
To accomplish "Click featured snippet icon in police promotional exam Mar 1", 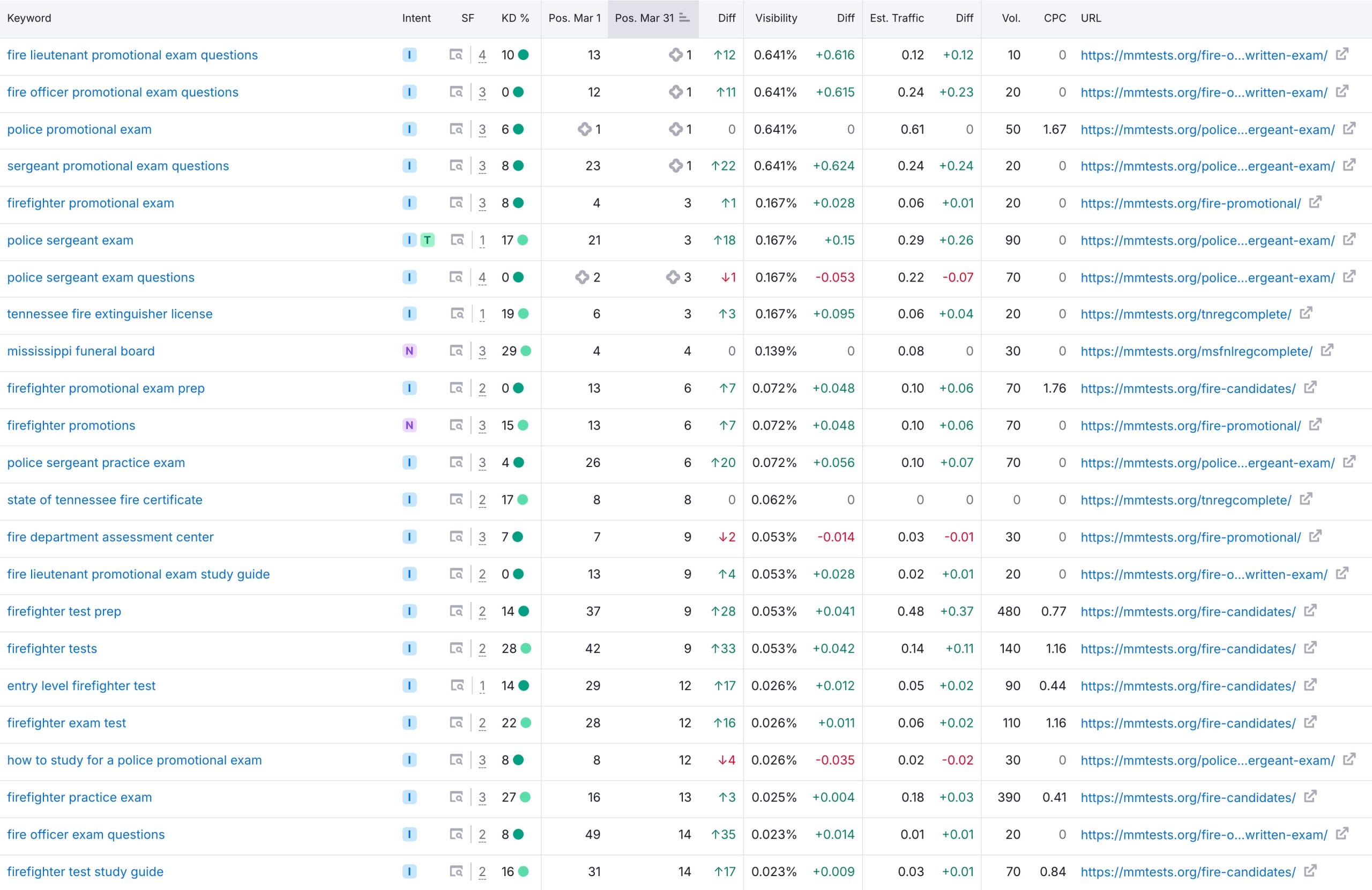I will pyautogui.click(x=584, y=129).
